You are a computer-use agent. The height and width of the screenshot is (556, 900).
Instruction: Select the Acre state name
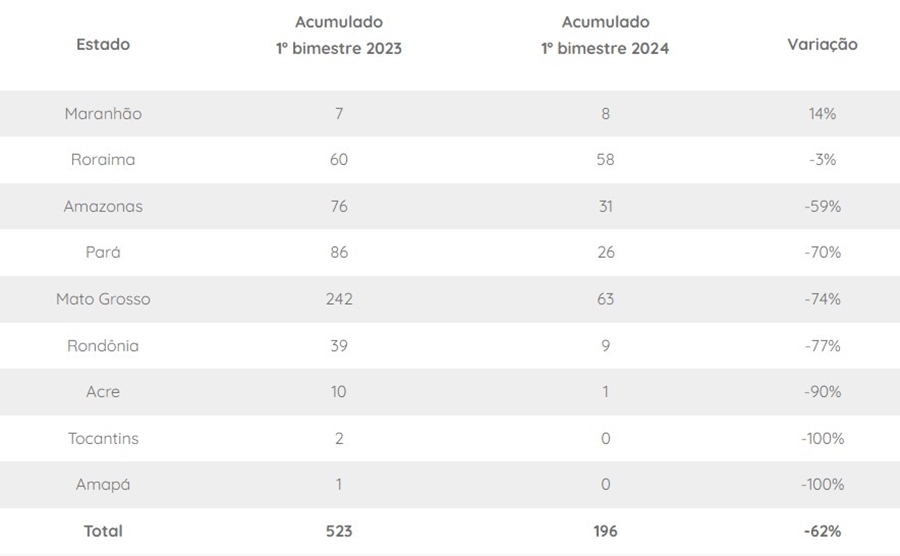pyautogui.click(x=103, y=392)
